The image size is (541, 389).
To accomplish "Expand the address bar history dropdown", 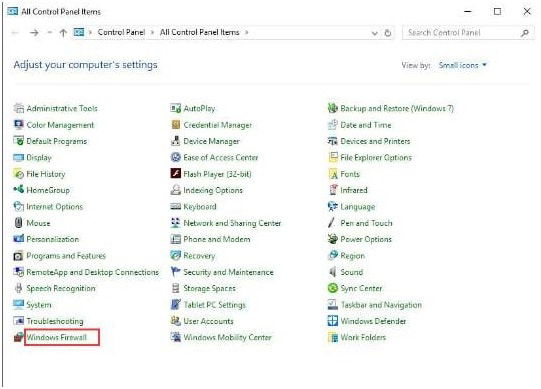I will [x=375, y=33].
